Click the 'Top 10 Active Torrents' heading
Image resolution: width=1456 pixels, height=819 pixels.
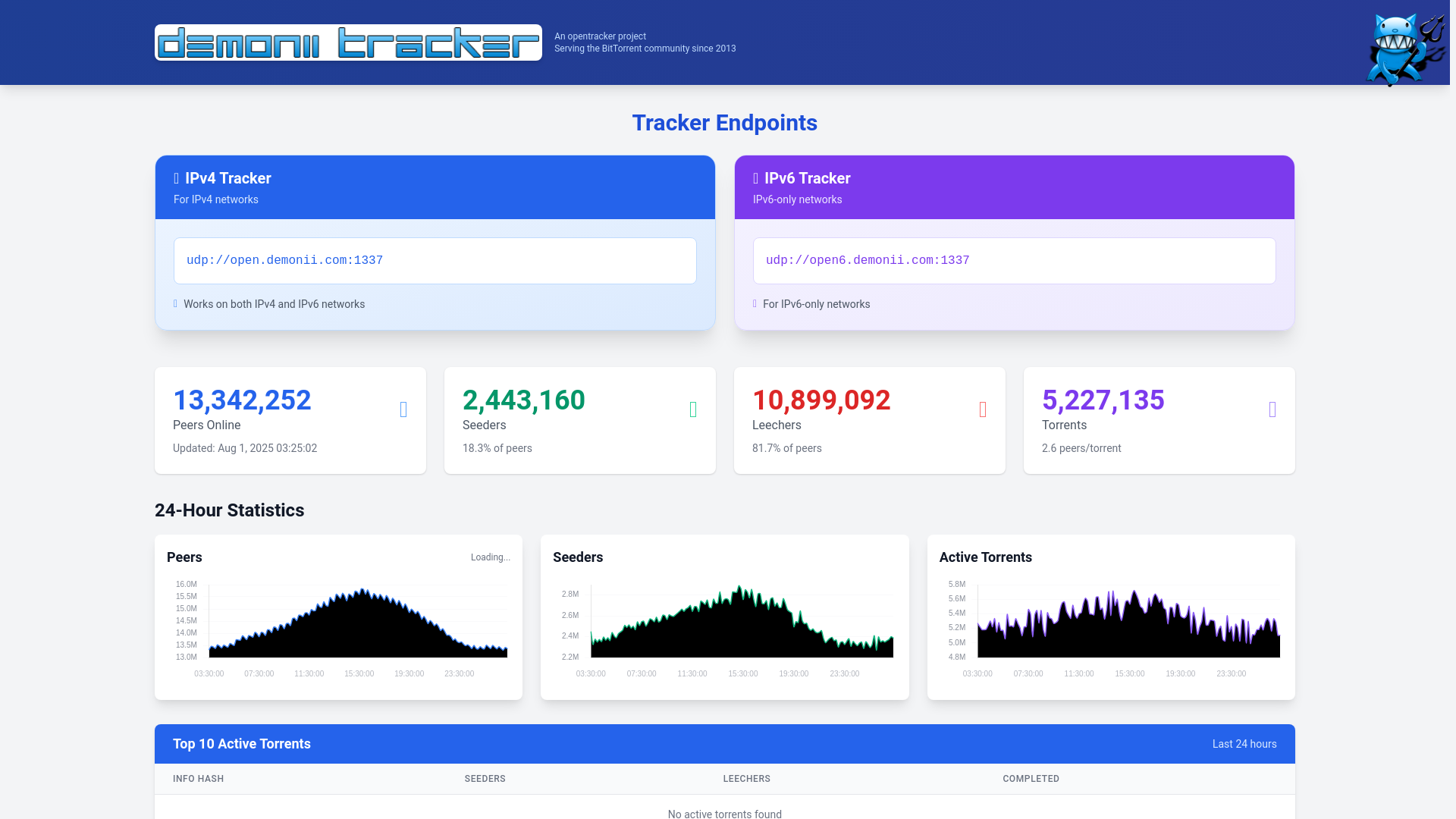pyautogui.click(x=242, y=744)
